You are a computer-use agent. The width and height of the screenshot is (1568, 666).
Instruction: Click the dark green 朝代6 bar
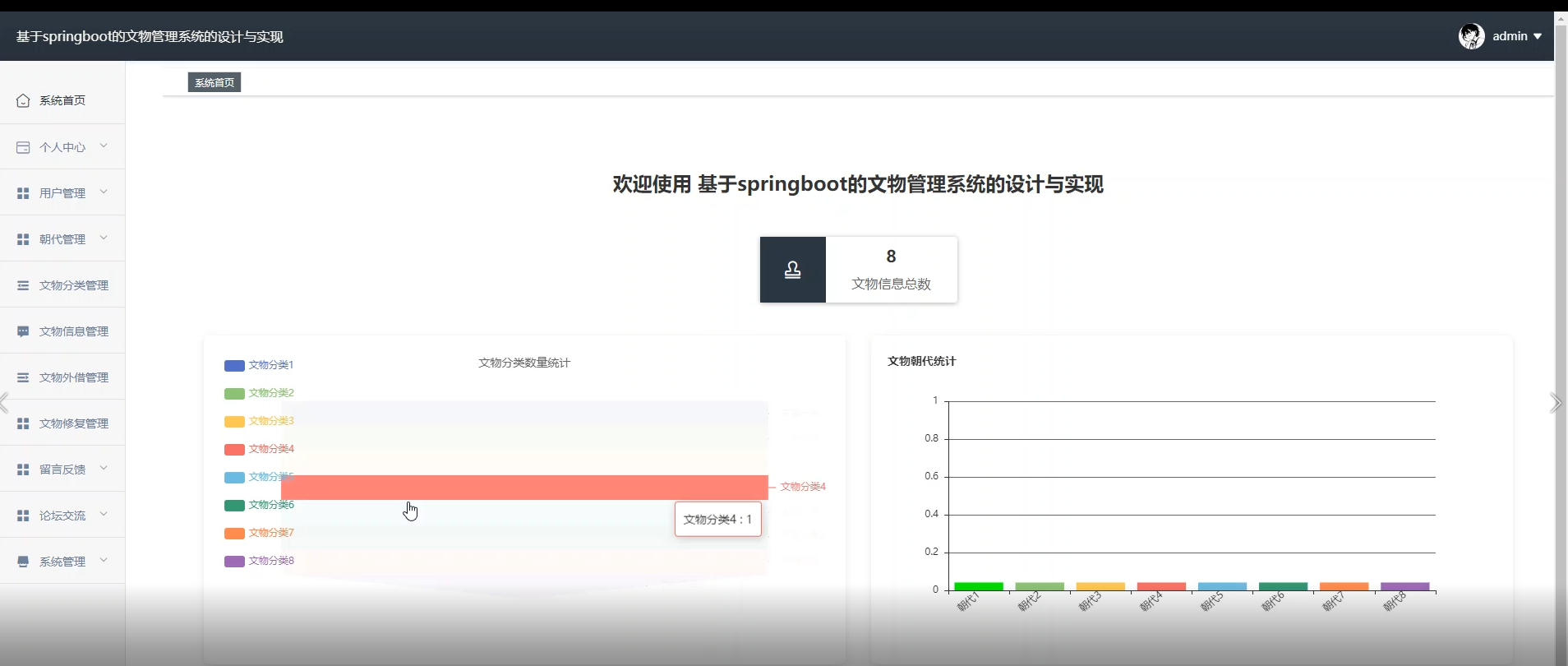tap(1283, 586)
